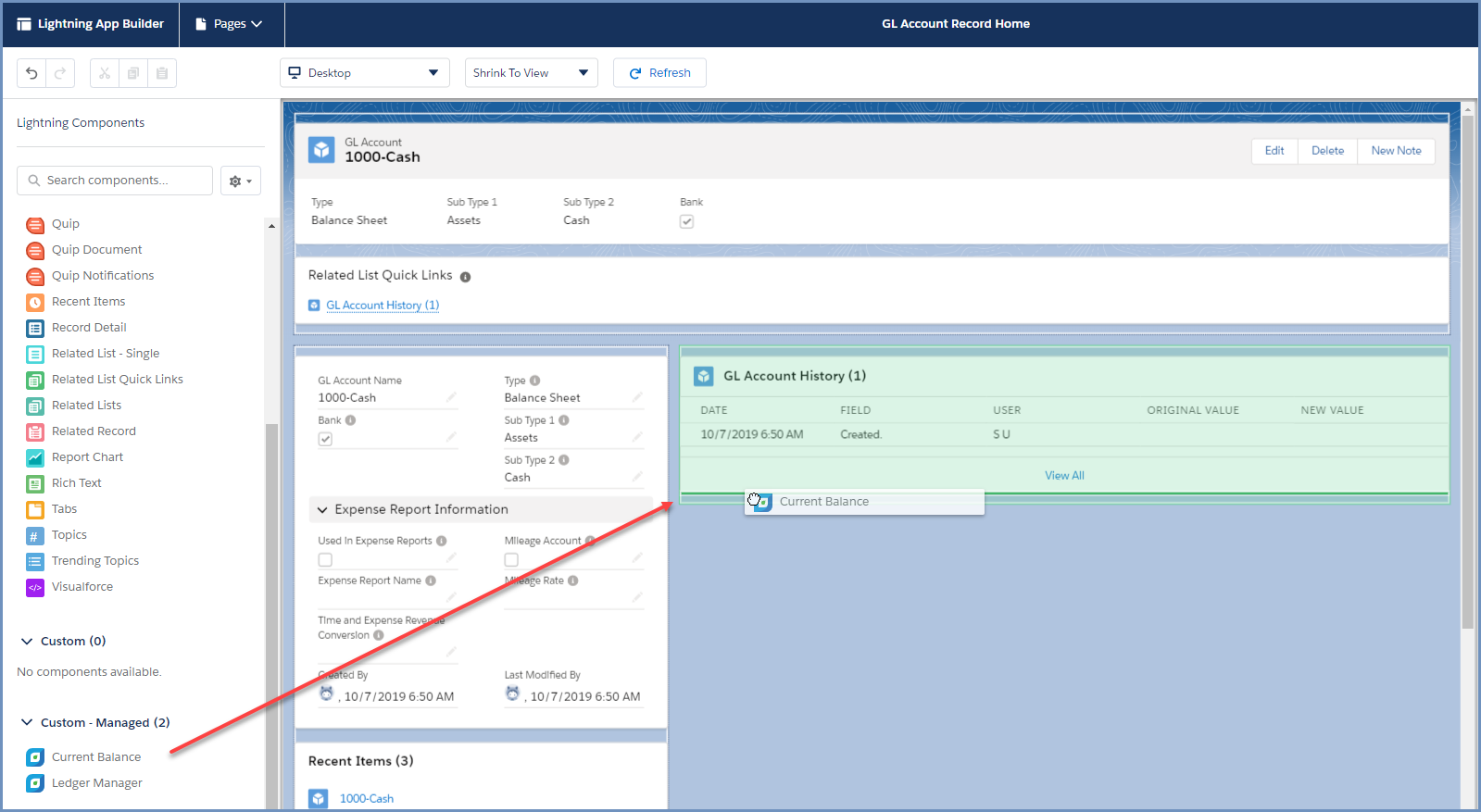Click the NEW VALUE column header
The width and height of the screenshot is (1481, 812).
coord(1332,410)
